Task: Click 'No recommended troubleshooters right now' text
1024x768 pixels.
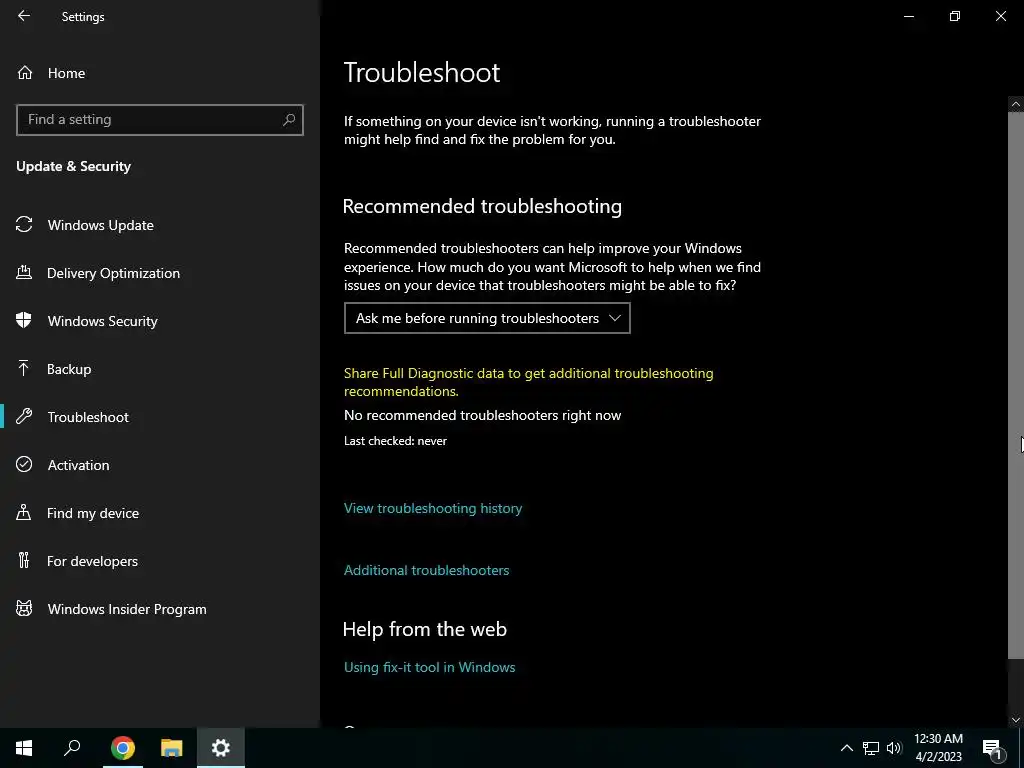Action: (483, 415)
